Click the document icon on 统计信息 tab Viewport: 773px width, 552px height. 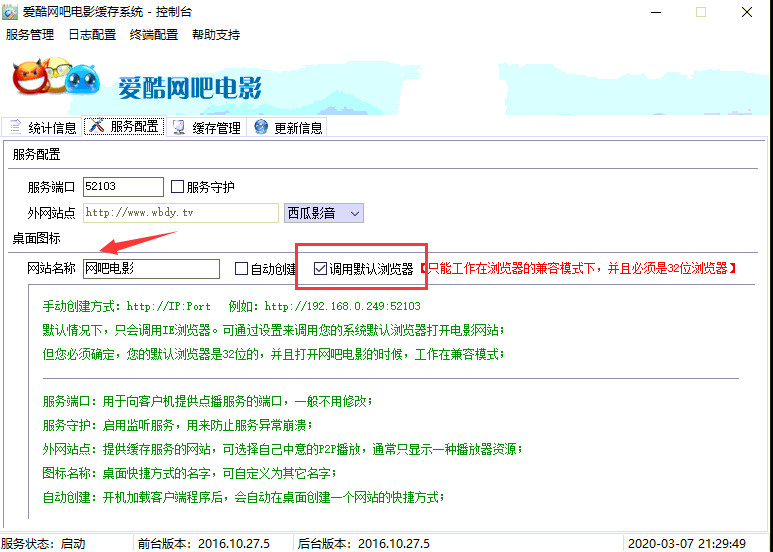click(x=15, y=127)
